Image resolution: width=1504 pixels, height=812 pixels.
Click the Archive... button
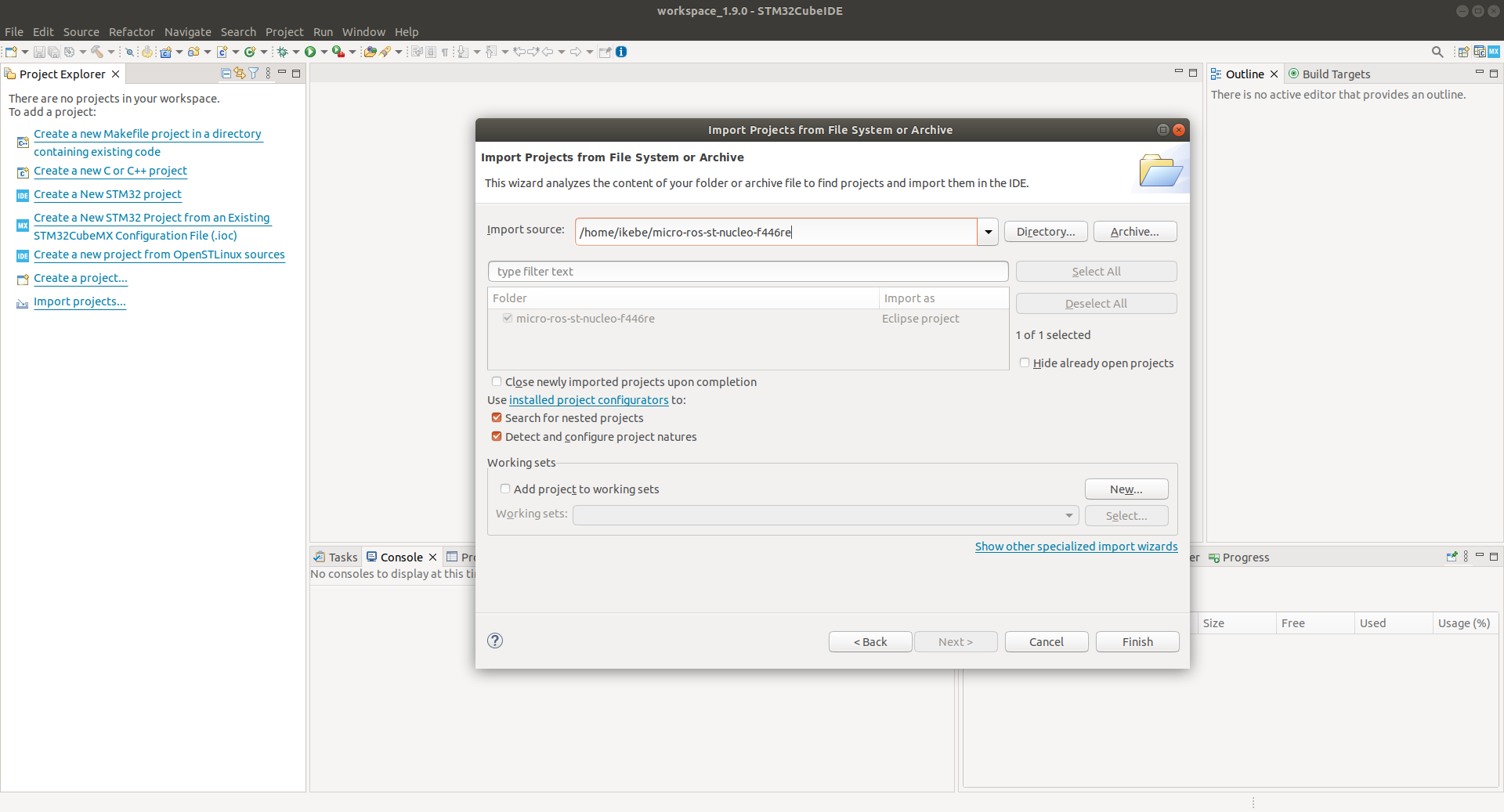tap(1135, 232)
